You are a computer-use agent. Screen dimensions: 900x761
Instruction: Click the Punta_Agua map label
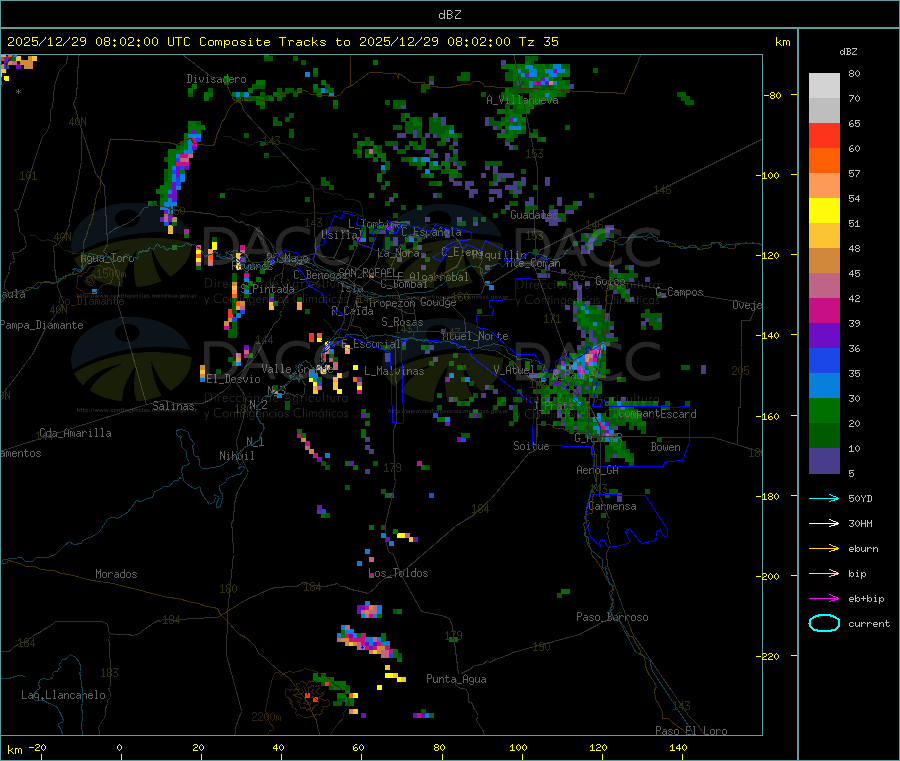coord(456,679)
